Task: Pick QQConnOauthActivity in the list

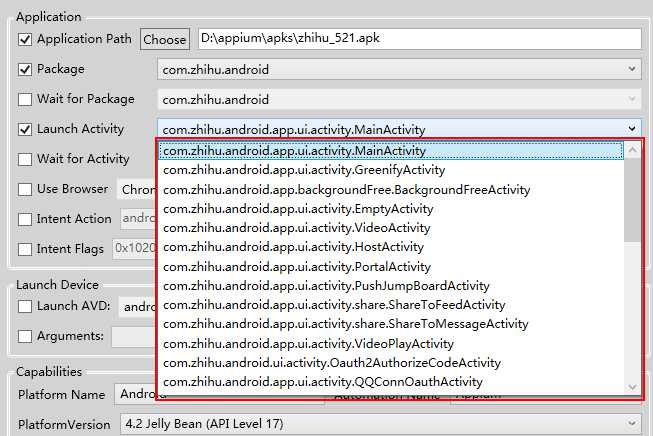Action: 391,382
